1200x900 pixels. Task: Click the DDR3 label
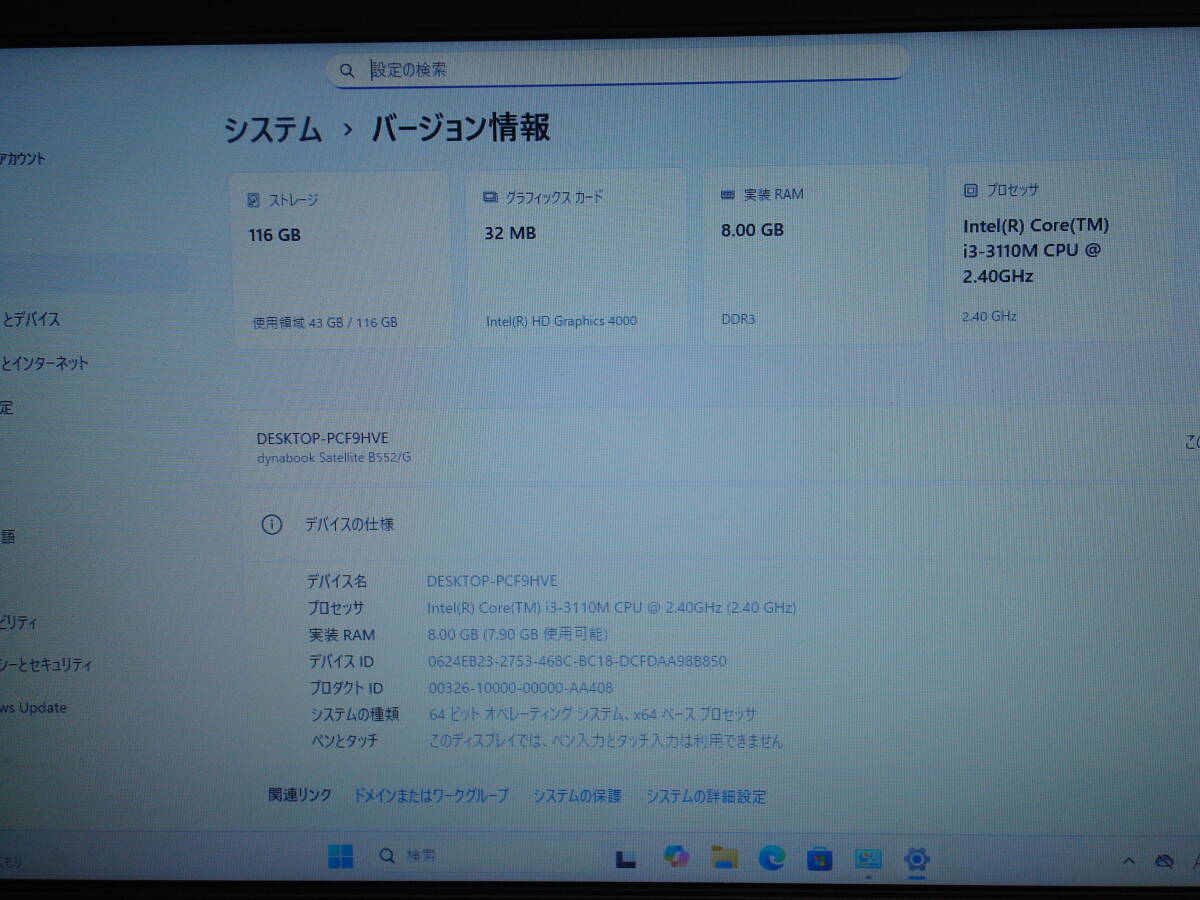pyautogui.click(x=738, y=319)
